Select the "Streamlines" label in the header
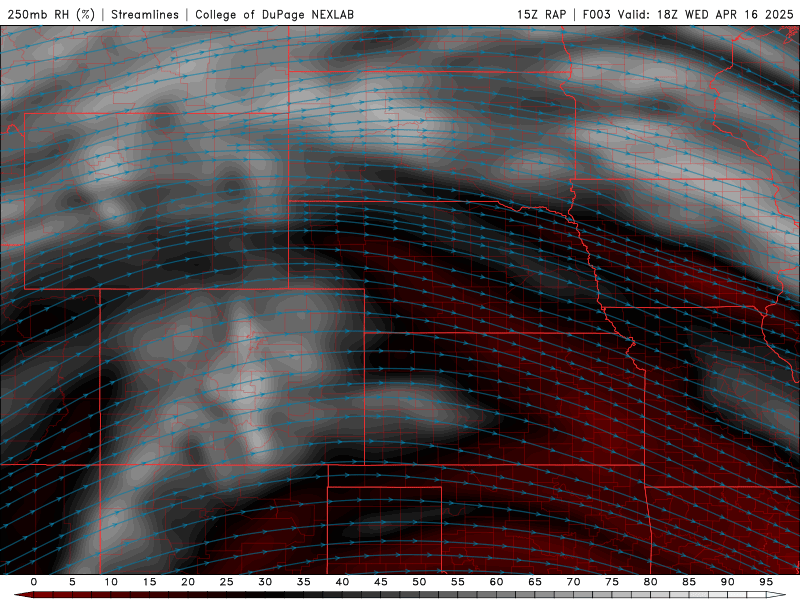The width and height of the screenshot is (800, 600). tap(145, 14)
